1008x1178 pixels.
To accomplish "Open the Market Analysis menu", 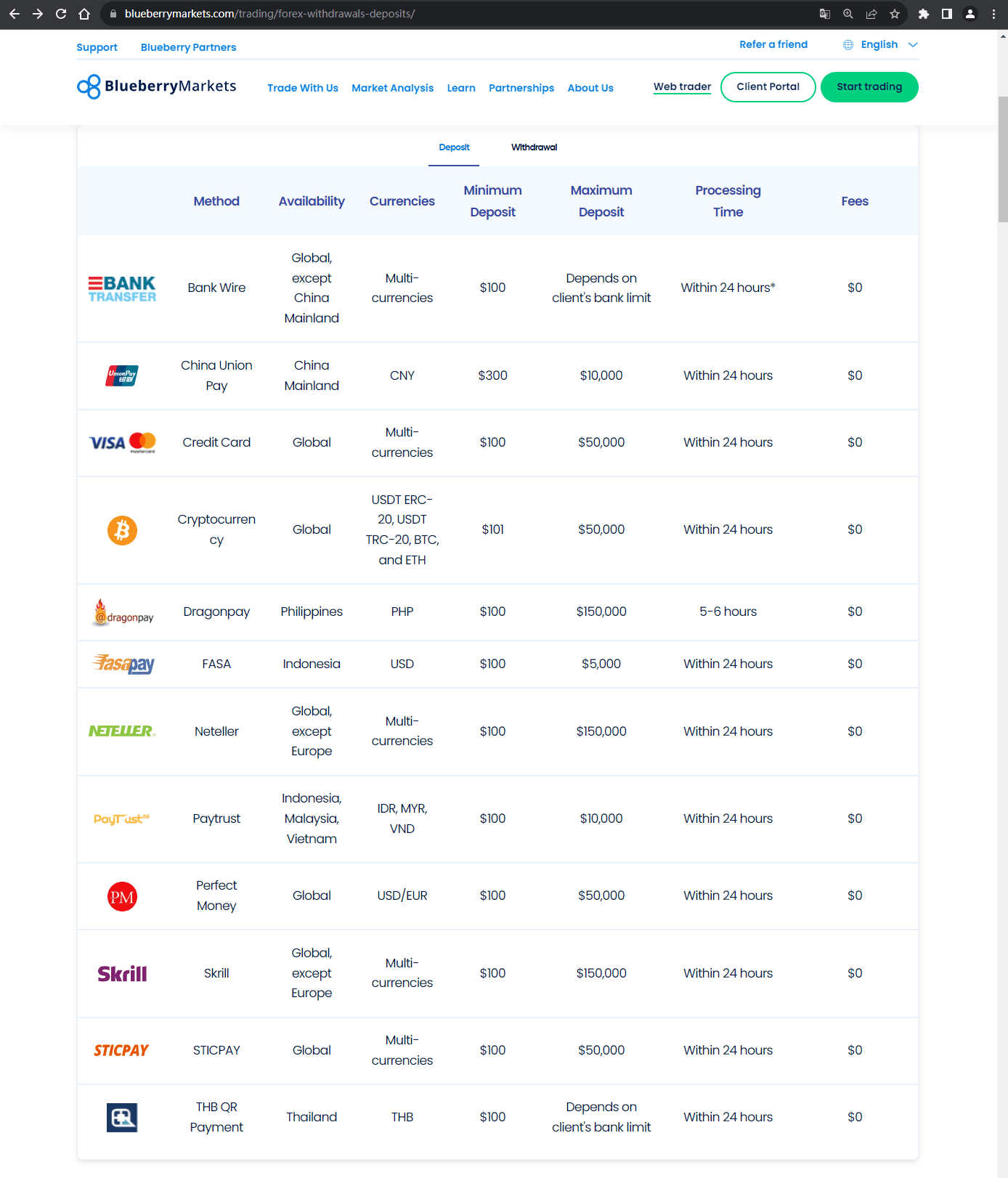I will (x=392, y=88).
